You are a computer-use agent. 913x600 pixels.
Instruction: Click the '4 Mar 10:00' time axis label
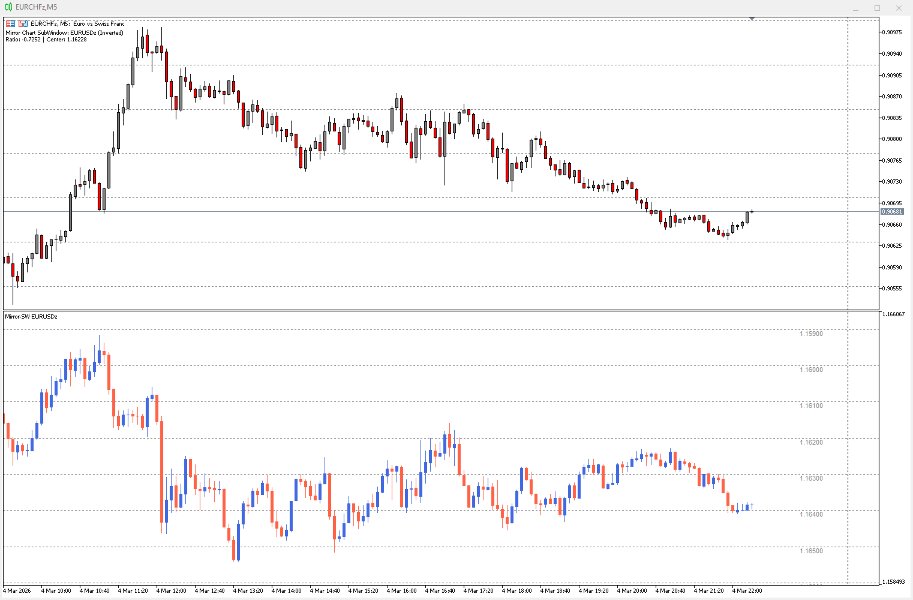[56, 591]
